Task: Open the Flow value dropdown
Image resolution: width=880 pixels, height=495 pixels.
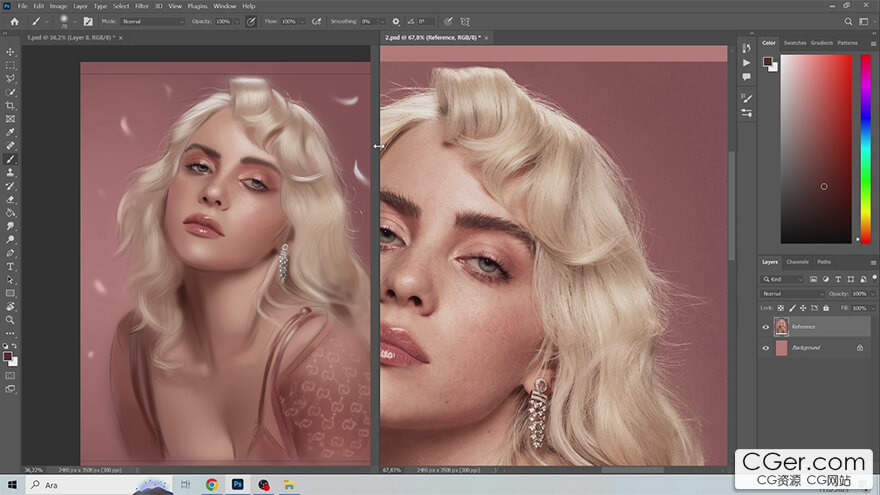Action: click(302, 21)
